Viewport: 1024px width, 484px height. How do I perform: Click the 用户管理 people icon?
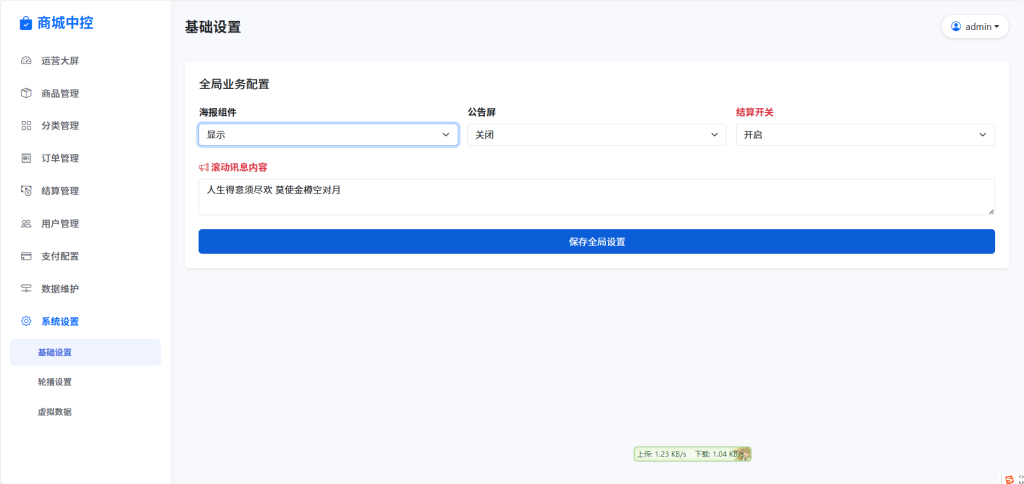[26, 223]
